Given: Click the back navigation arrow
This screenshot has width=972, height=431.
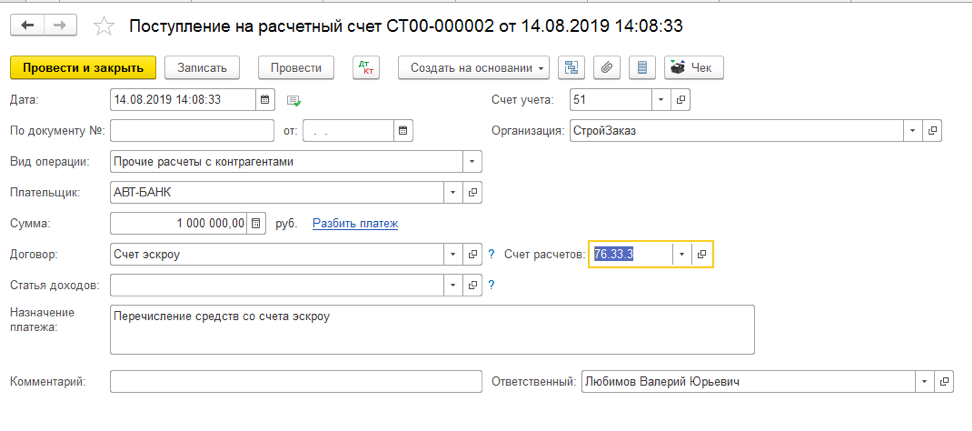Looking at the screenshot, I should pyautogui.click(x=27, y=25).
